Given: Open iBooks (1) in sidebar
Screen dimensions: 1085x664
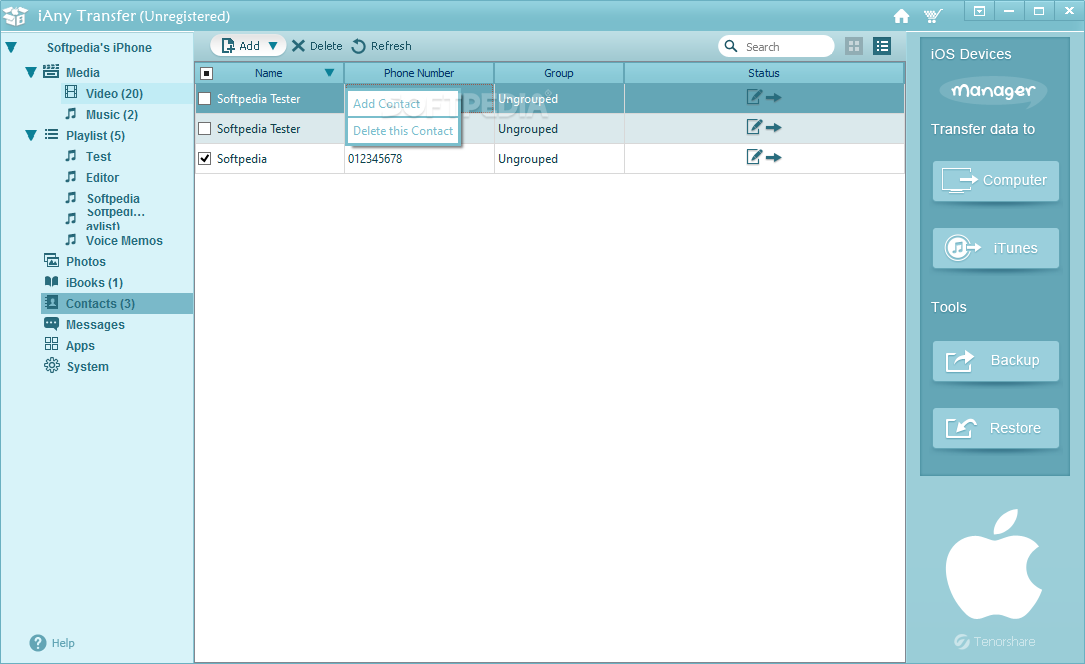Looking at the screenshot, I should pyautogui.click(x=94, y=282).
